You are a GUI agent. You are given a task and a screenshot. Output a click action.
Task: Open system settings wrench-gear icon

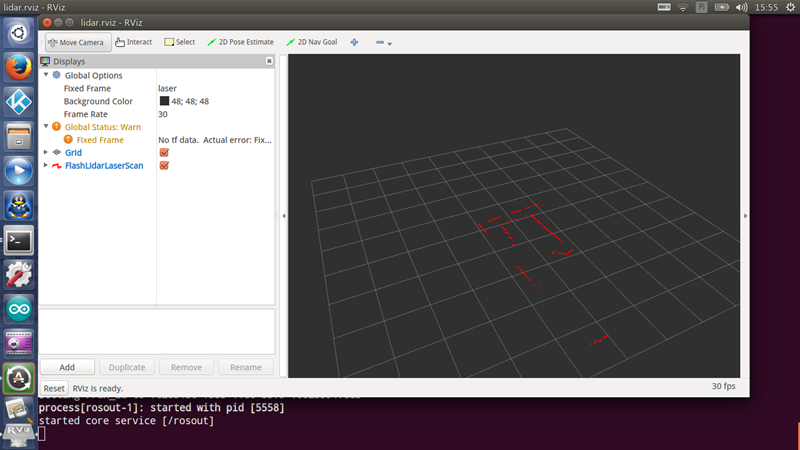tap(18, 274)
